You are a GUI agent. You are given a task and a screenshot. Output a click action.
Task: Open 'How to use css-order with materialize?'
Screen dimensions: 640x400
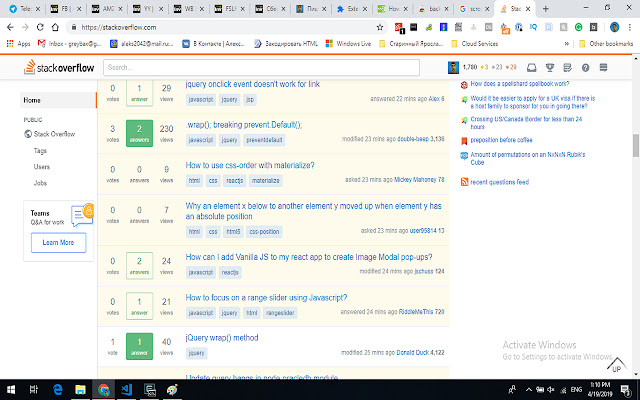click(250, 165)
